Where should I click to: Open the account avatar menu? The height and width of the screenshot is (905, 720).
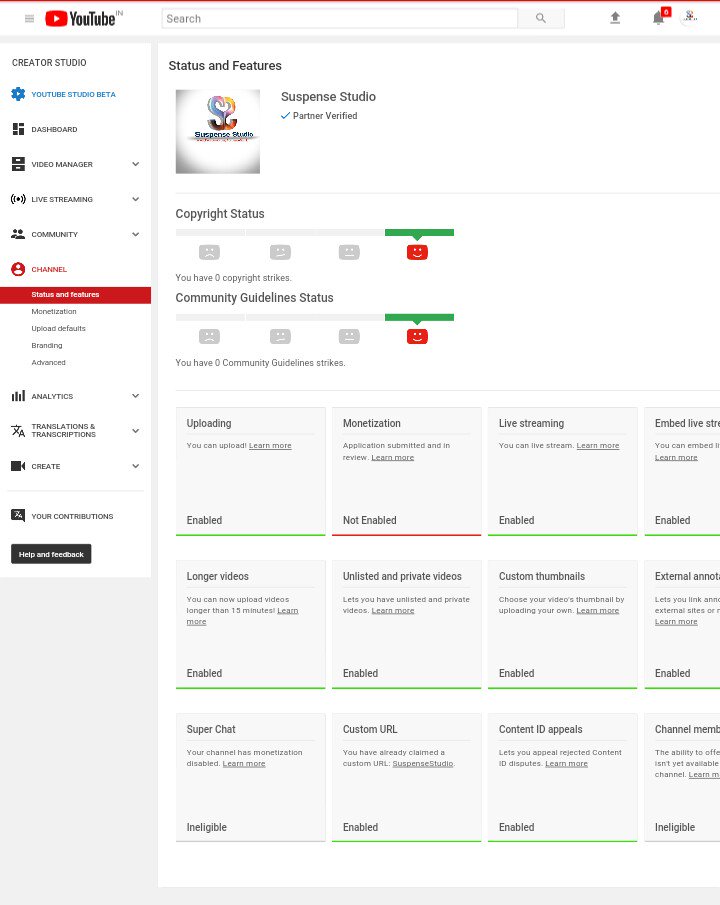pyautogui.click(x=690, y=17)
